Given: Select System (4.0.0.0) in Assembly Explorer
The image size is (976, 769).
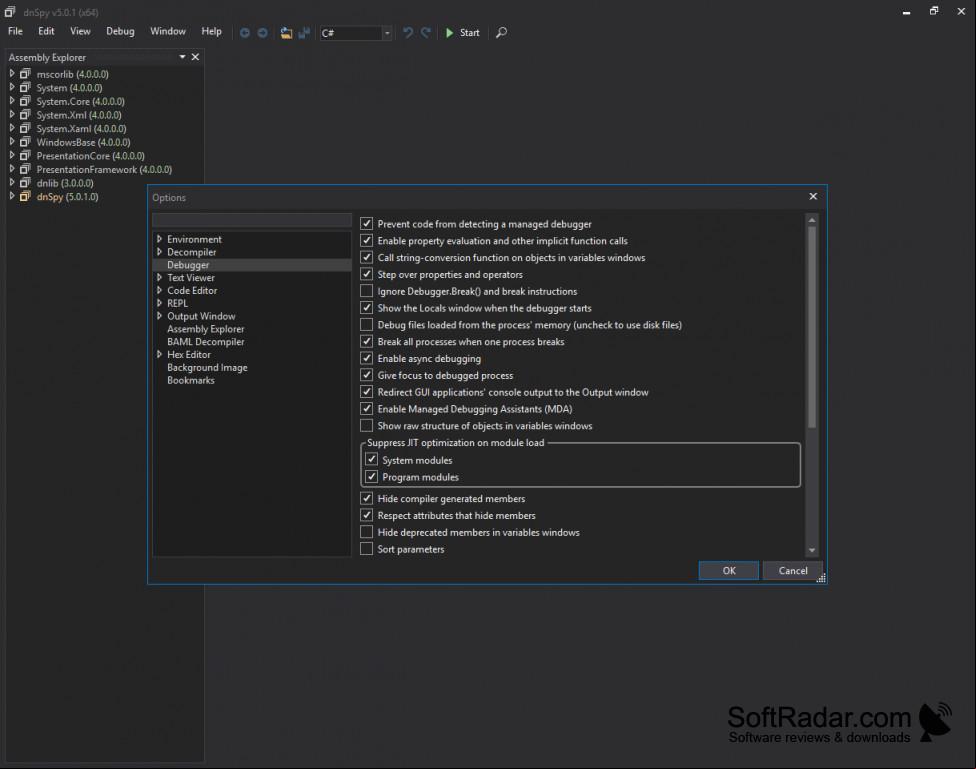Looking at the screenshot, I should point(69,88).
